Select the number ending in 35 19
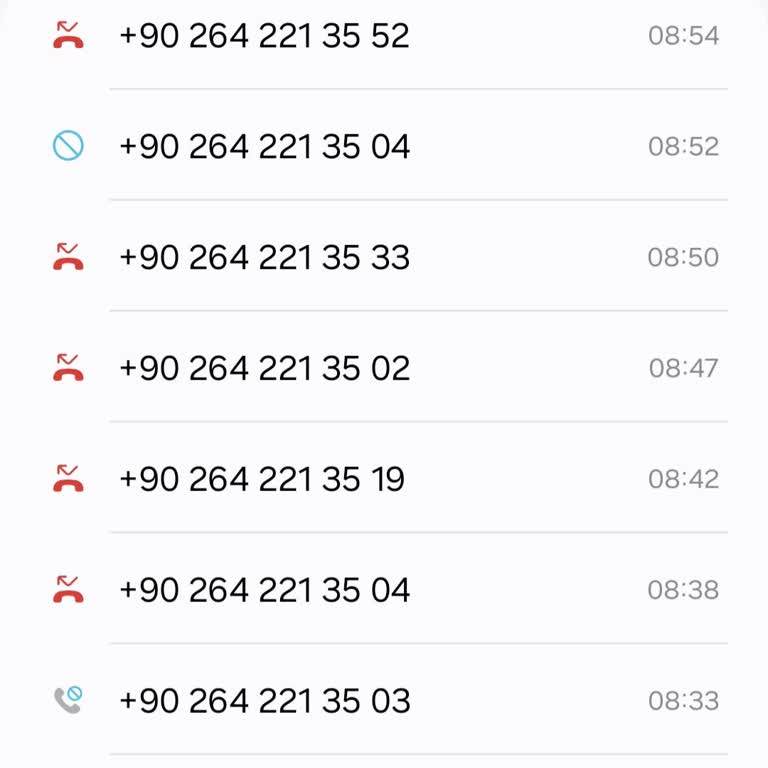Viewport: 768px width, 768px height. pos(262,480)
